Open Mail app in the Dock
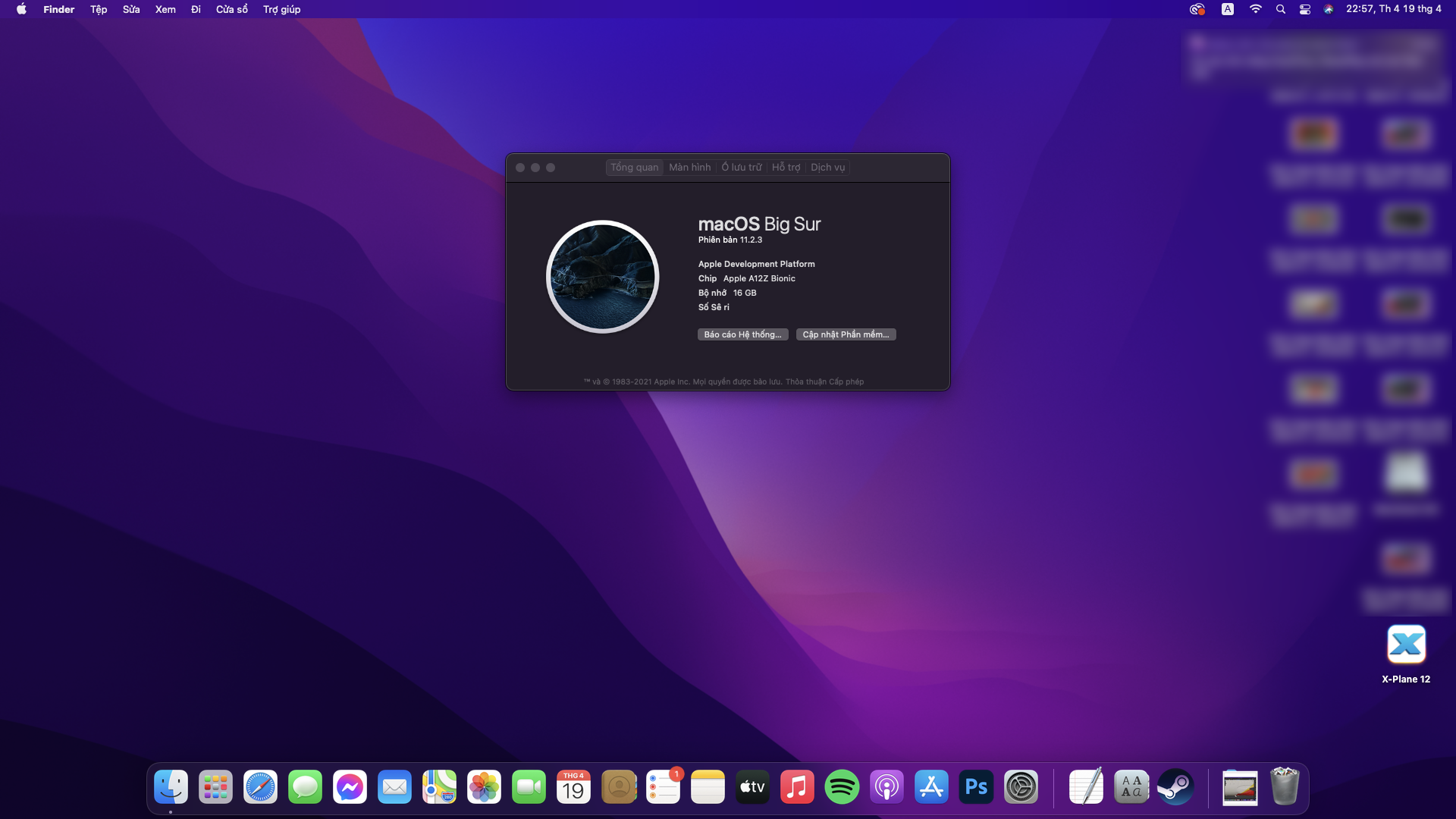 394,787
